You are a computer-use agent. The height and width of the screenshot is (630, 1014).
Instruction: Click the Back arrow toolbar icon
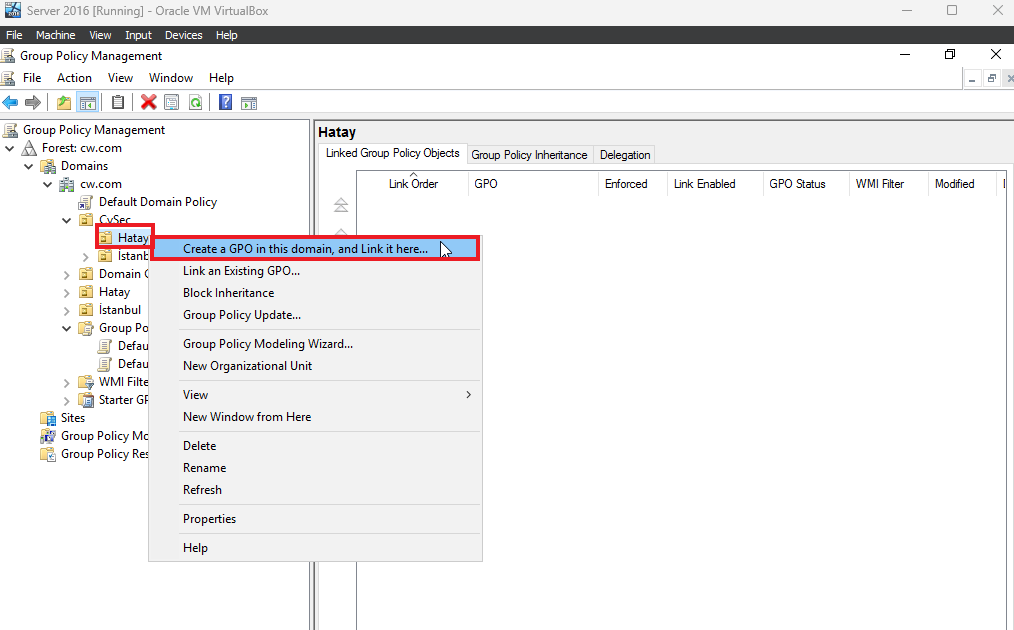tap(10, 102)
